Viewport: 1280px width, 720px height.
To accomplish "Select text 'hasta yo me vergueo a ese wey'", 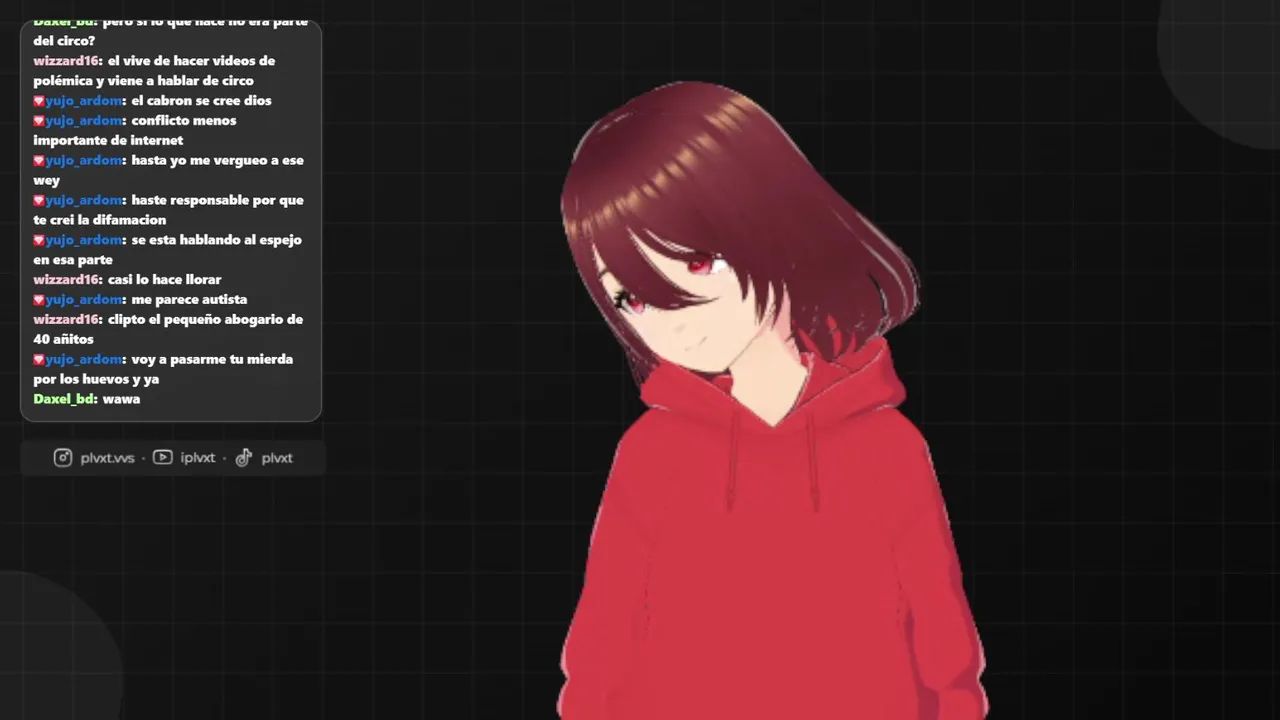I will pos(168,171).
